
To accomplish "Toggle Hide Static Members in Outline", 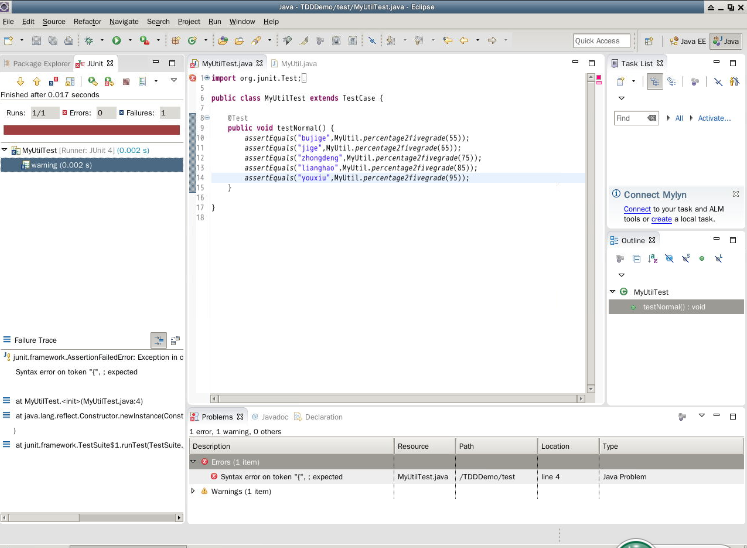I will tap(686, 258).
